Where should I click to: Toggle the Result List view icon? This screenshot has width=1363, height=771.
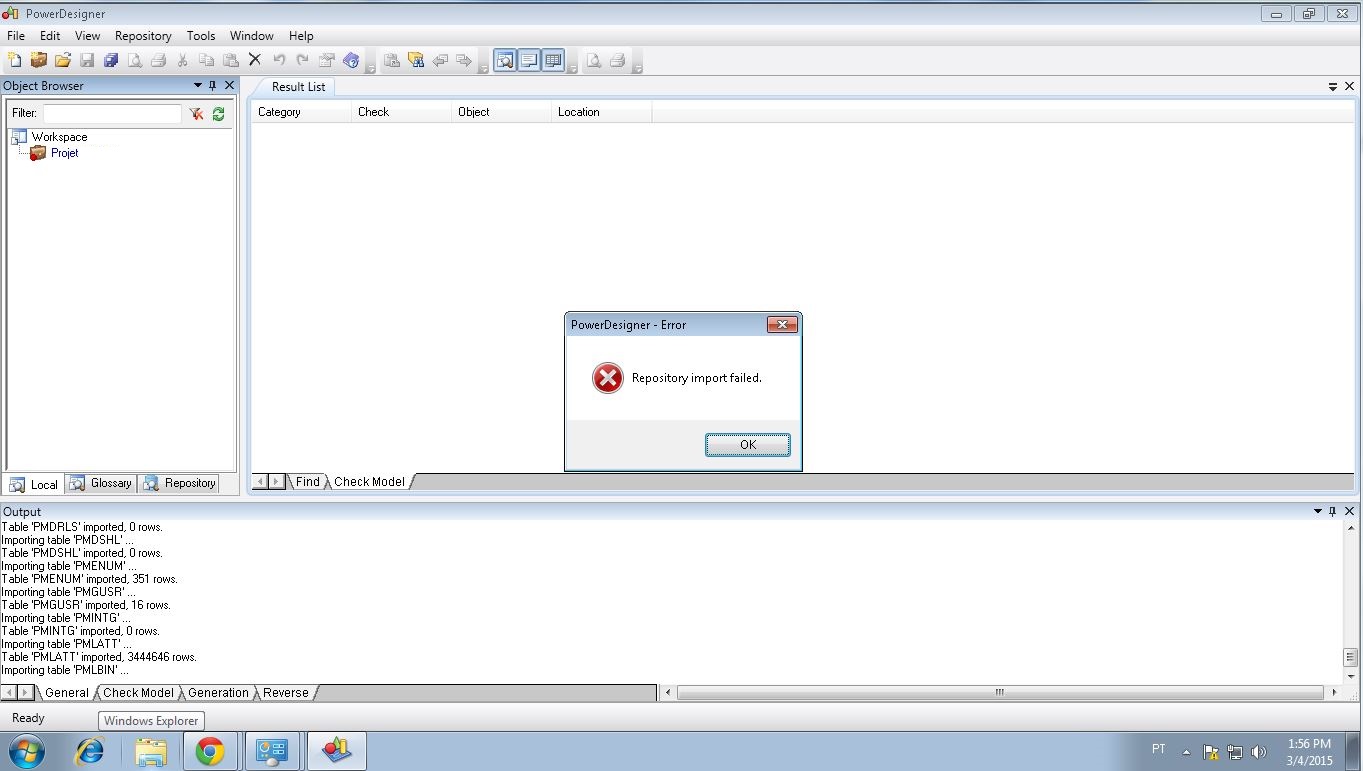click(553, 60)
